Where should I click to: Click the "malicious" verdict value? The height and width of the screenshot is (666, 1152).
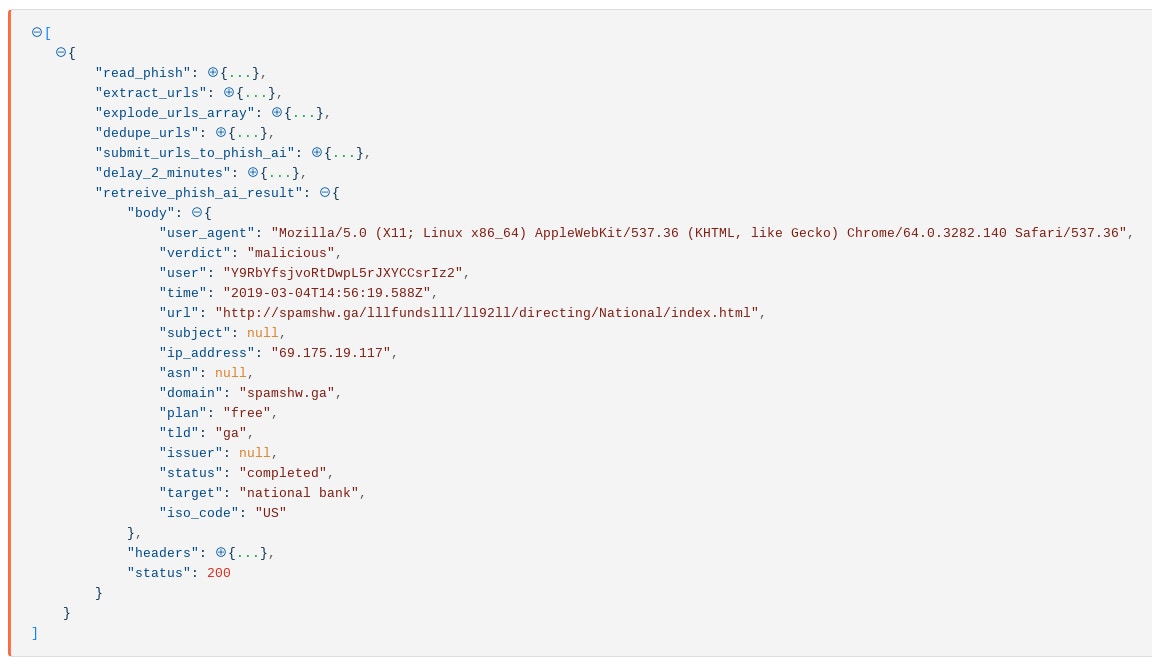click(291, 253)
